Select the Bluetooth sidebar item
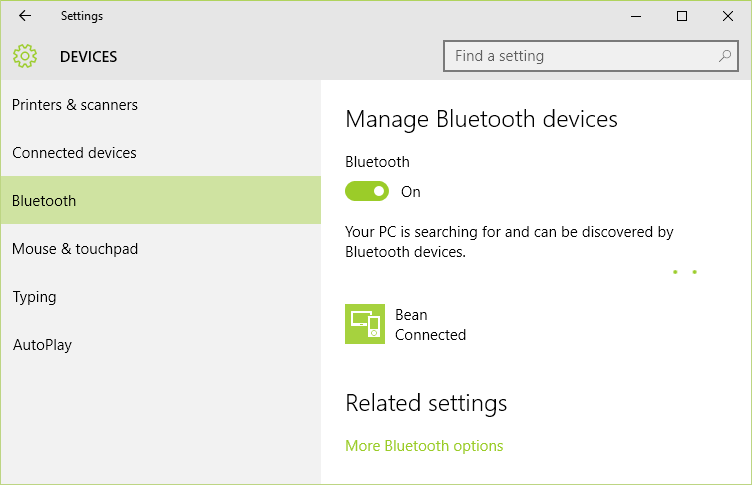This screenshot has width=752, height=485. (44, 201)
